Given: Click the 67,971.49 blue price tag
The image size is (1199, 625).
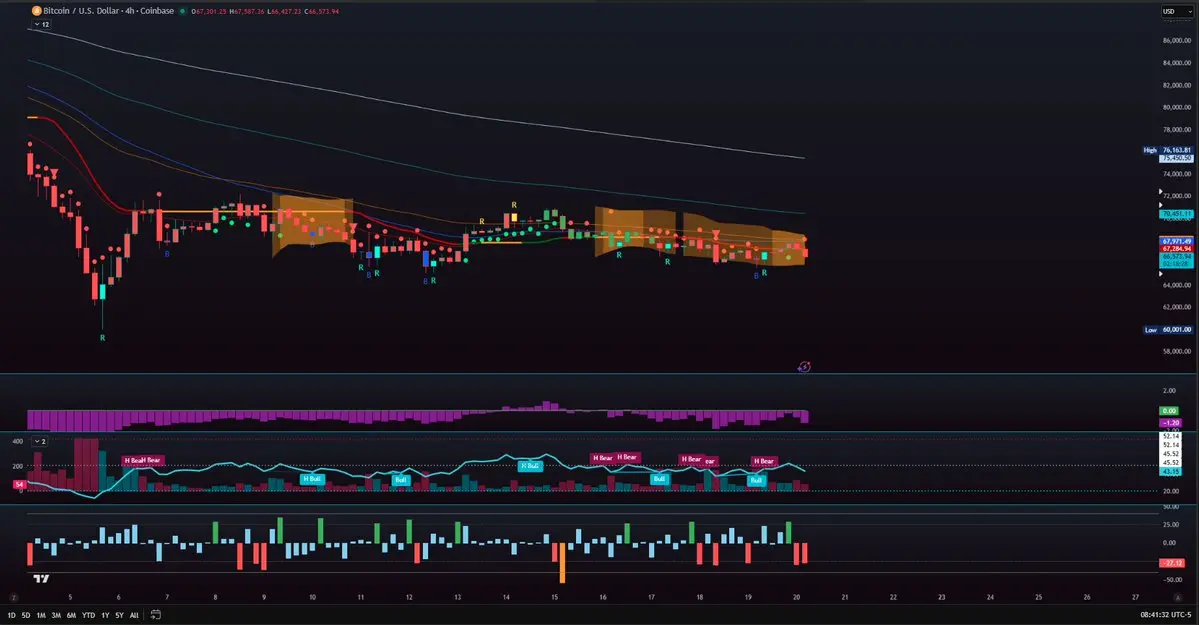Looking at the screenshot, I should pos(1176,241).
